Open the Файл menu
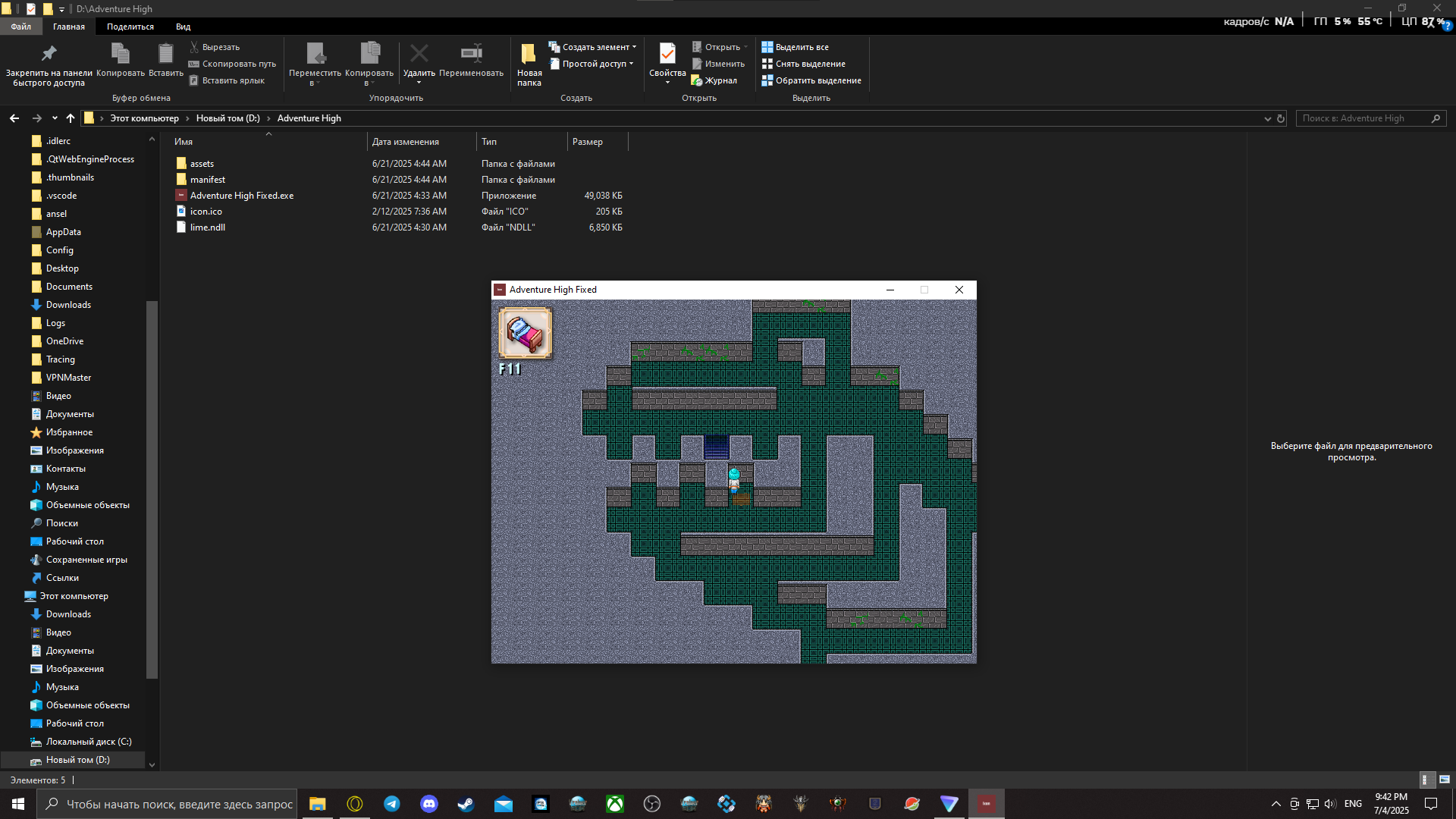1456x819 pixels. pos(20,27)
